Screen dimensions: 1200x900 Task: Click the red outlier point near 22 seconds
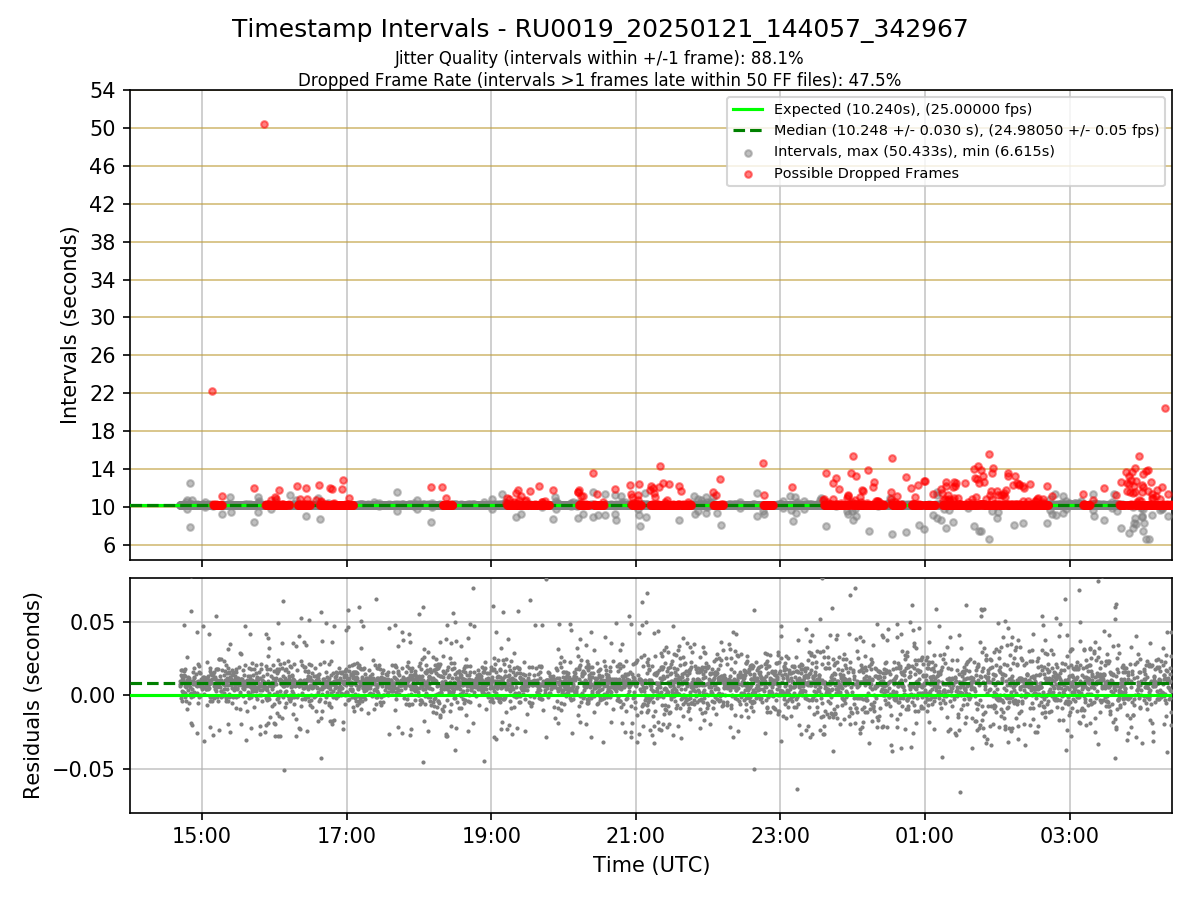[x=212, y=391]
